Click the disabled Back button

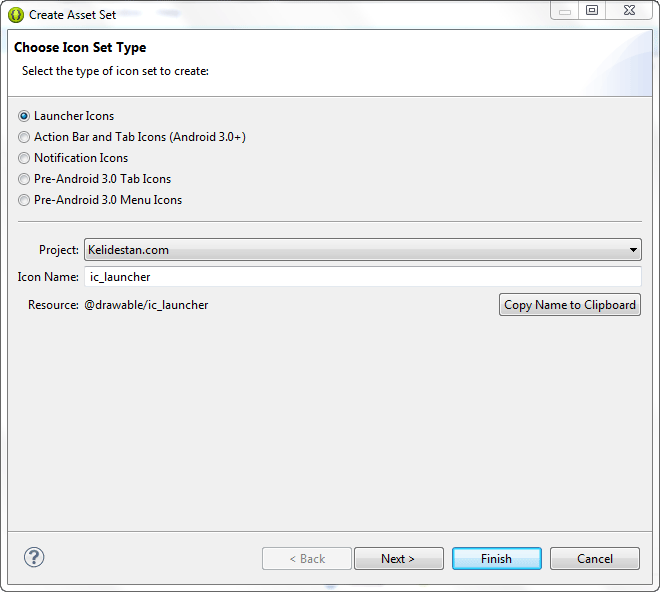tap(307, 559)
